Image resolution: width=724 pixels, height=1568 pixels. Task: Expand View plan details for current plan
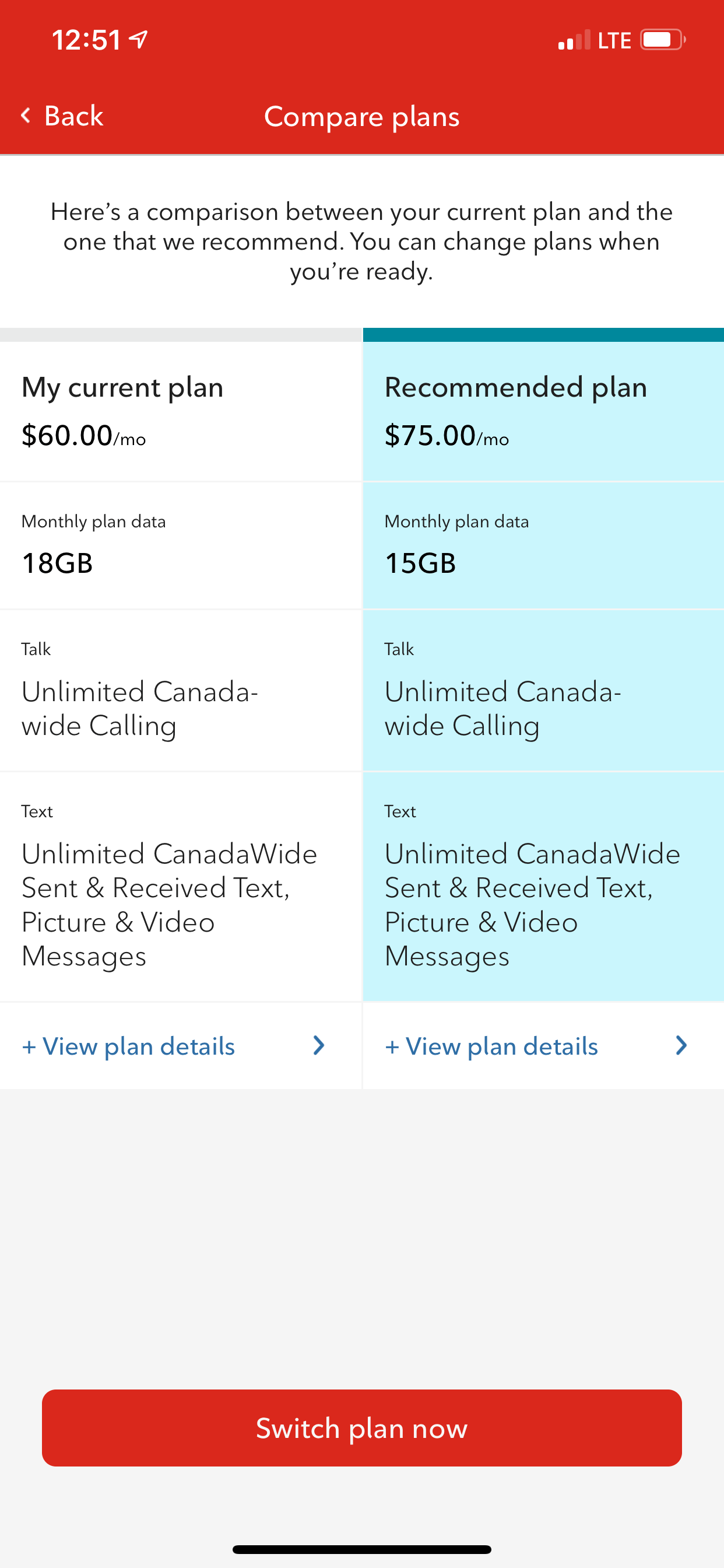(x=128, y=1046)
